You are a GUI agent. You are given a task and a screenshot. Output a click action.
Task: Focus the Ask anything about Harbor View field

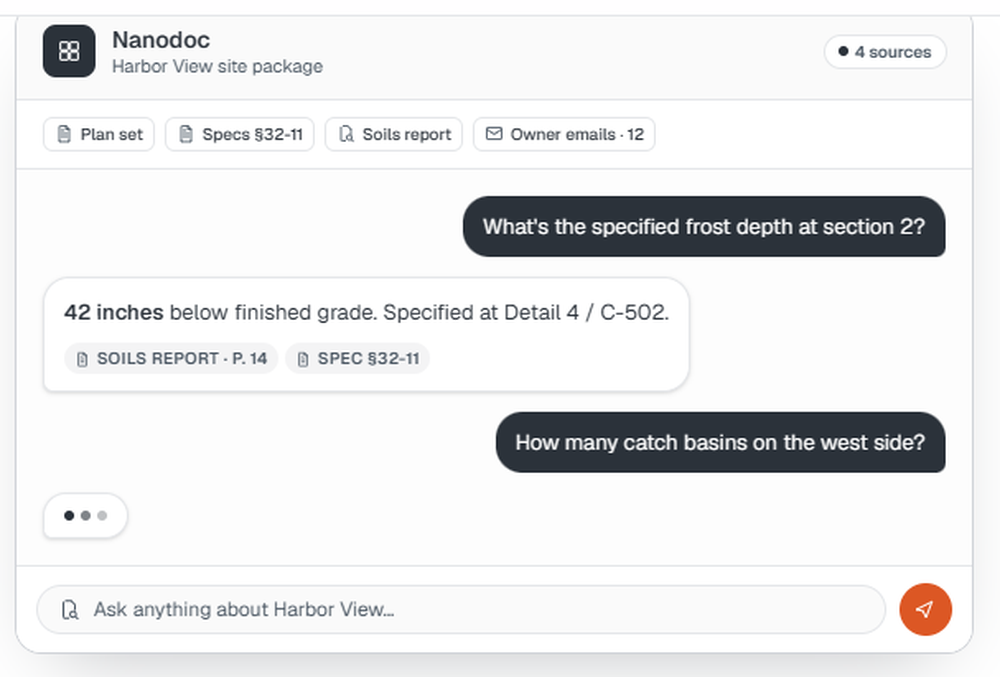click(x=461, y=609)
